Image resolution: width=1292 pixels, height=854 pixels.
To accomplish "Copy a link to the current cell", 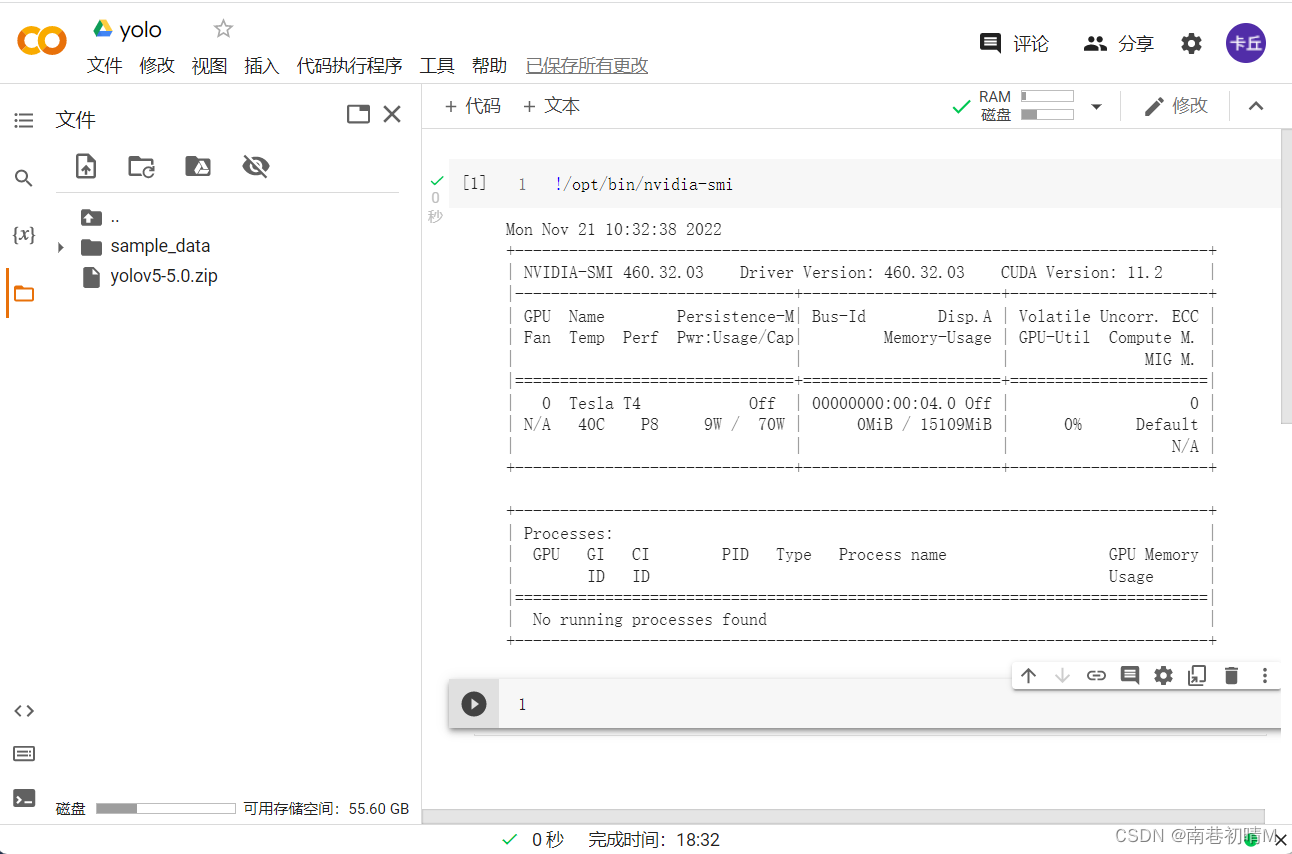I will [x=1096, y=675].
